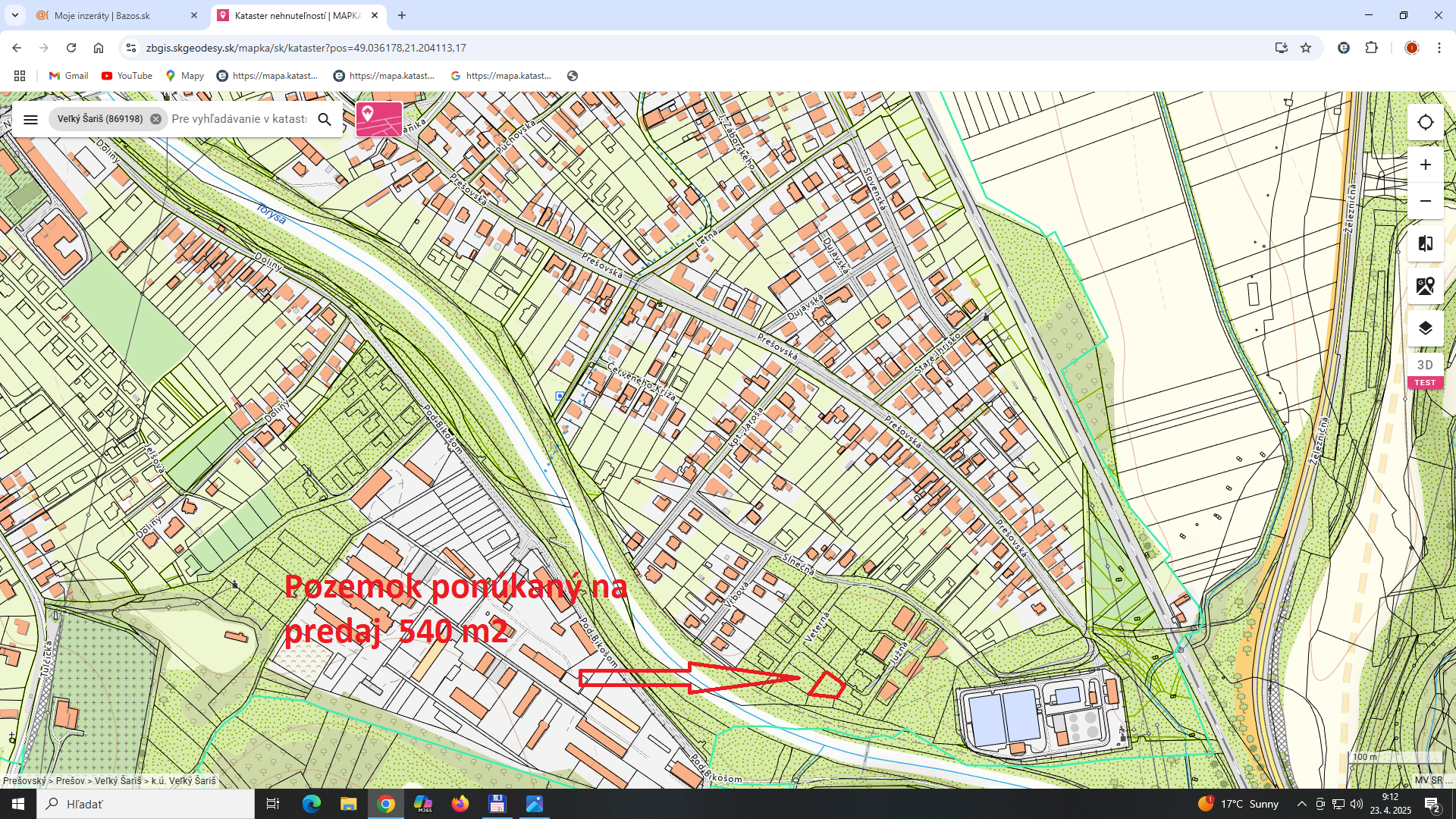
Task: Zoom in the map with plus button
Action: click(1426, 165)
